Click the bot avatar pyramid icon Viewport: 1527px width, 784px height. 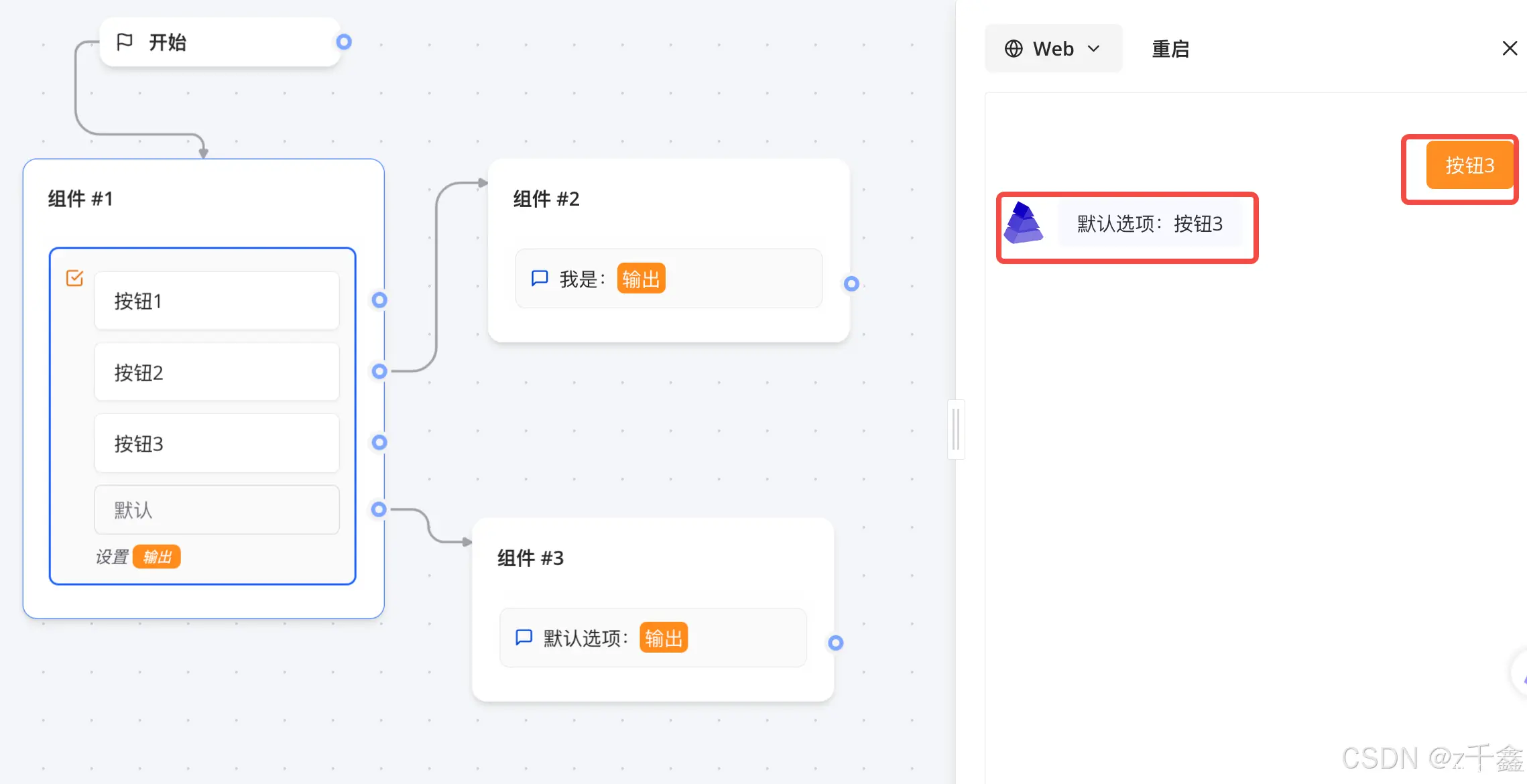coord(1023,222)
